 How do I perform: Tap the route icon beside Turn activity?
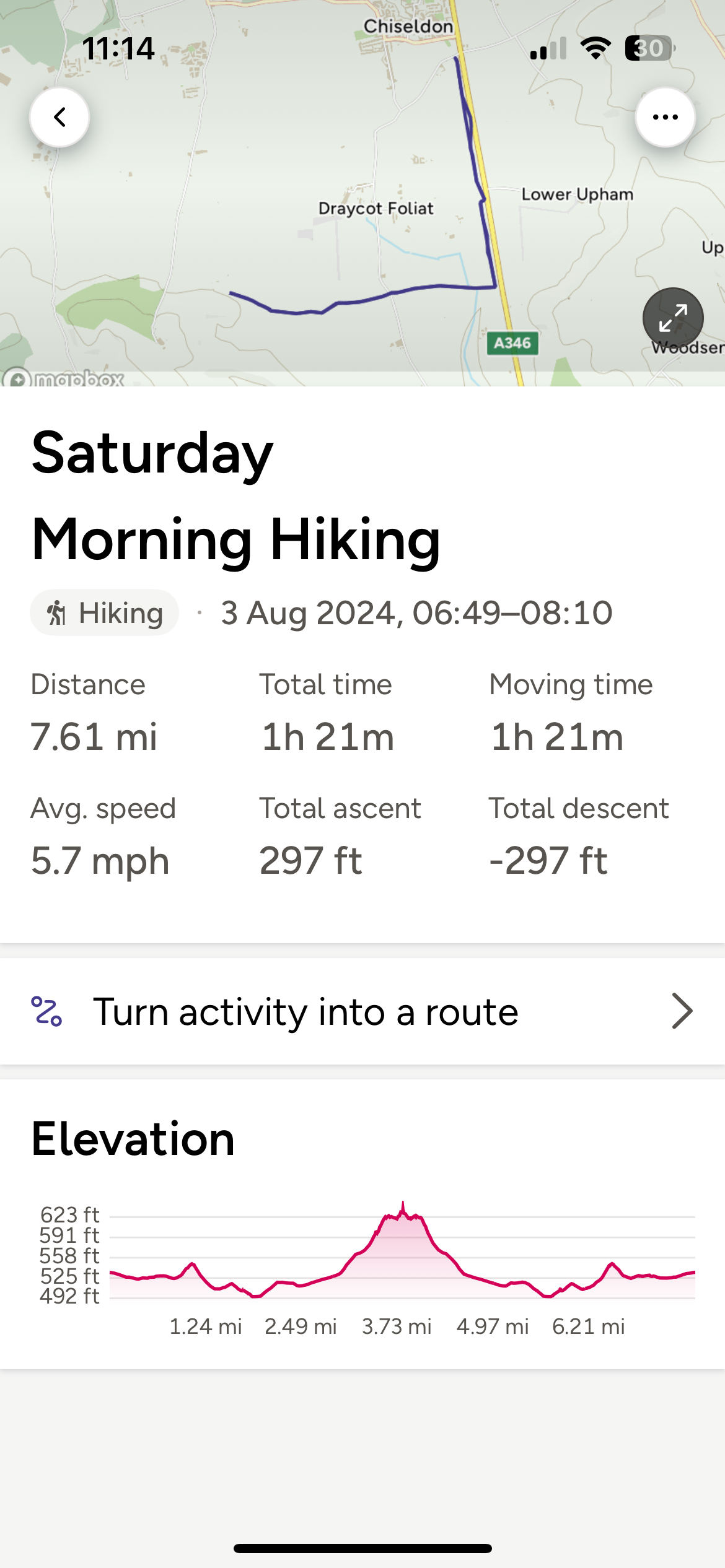(46, 1011)
